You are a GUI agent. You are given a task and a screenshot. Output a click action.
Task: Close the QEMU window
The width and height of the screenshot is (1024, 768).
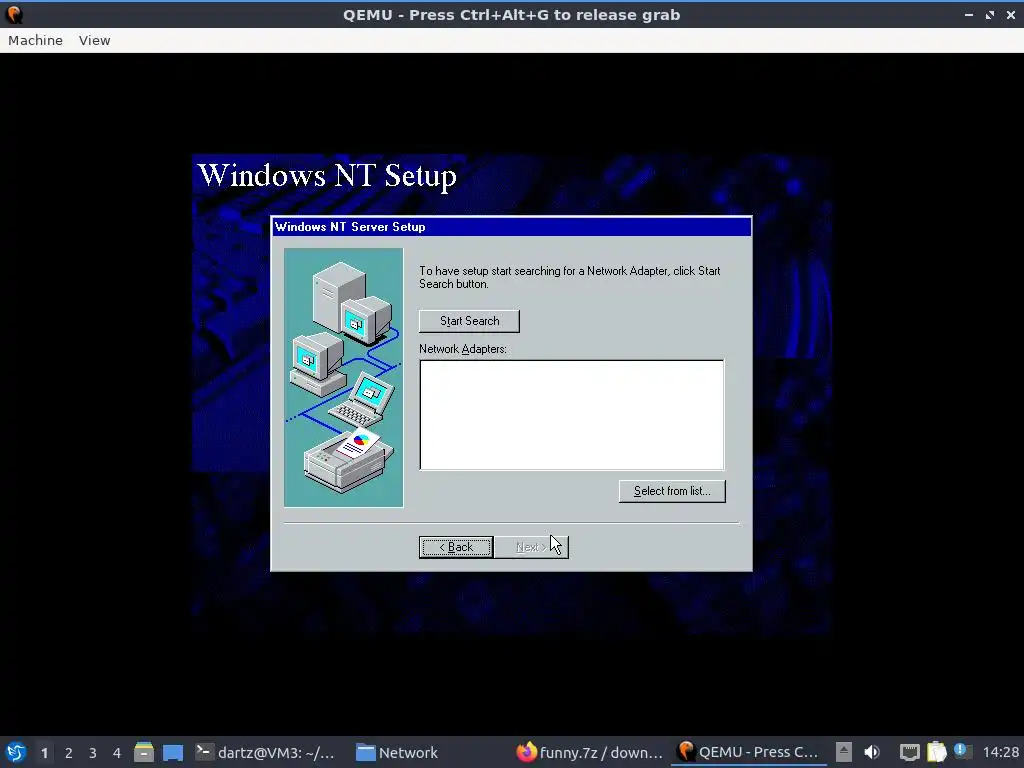tap(1010, 14)
